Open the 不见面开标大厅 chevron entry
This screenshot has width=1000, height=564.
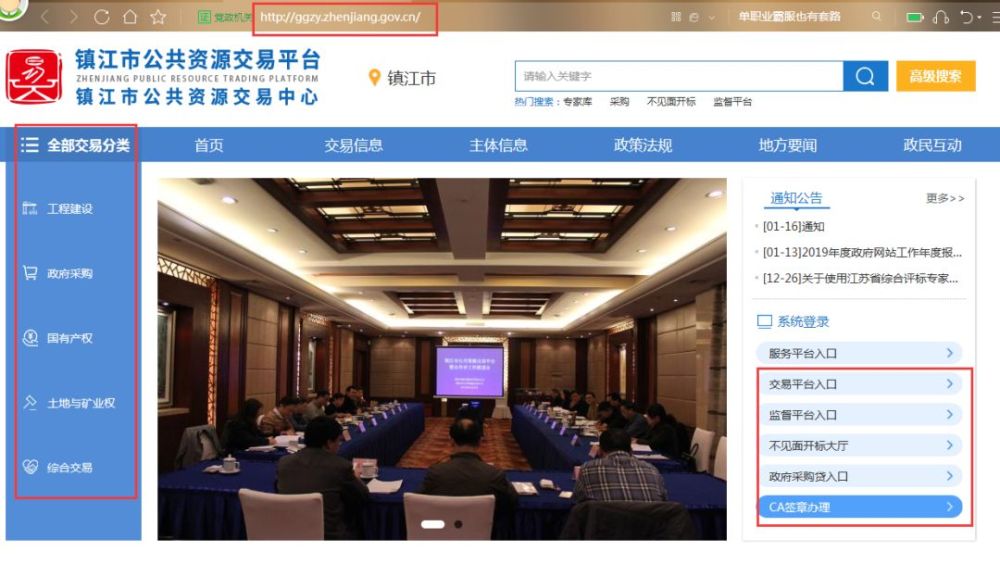[949, 445]
